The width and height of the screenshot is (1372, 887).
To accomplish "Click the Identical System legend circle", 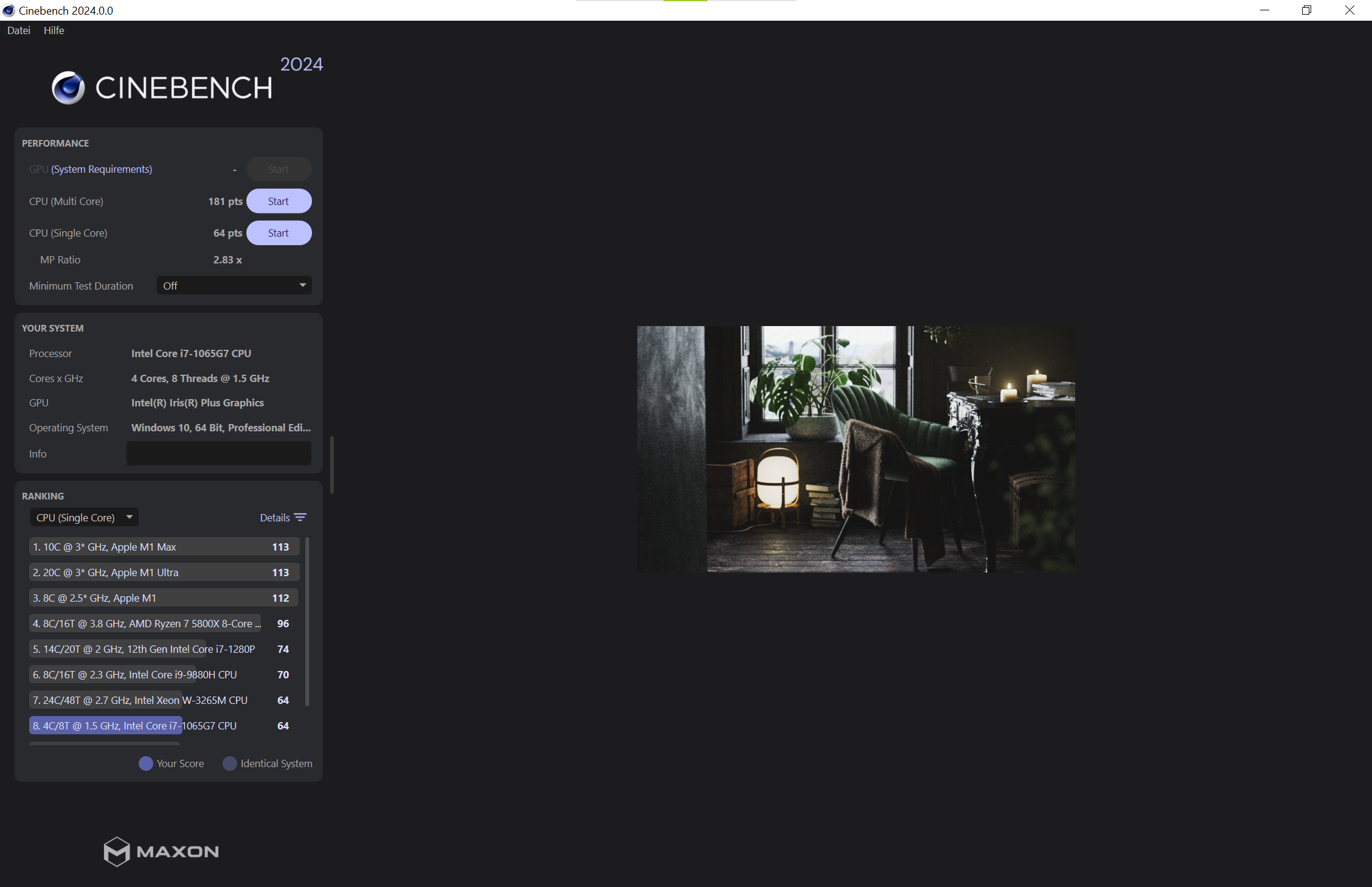I will 229,764.
